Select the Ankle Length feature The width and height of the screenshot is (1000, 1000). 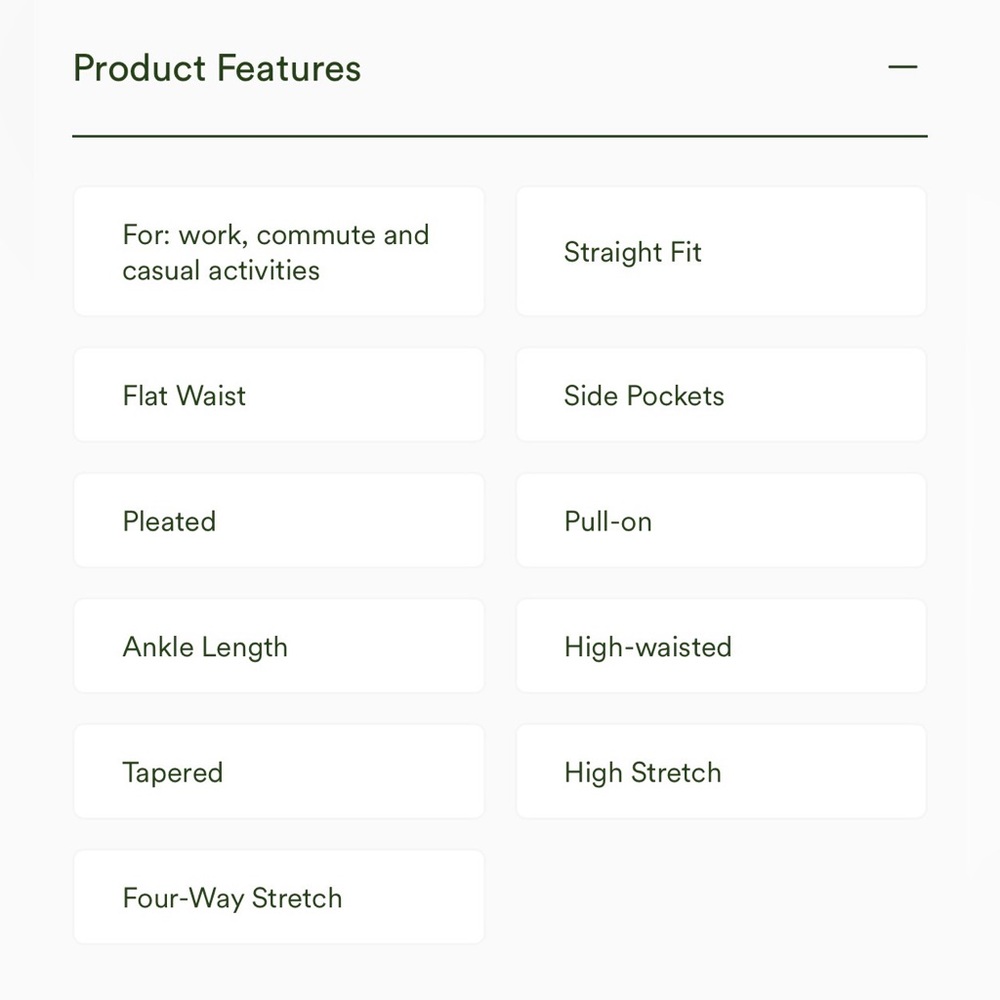[279, 647]
